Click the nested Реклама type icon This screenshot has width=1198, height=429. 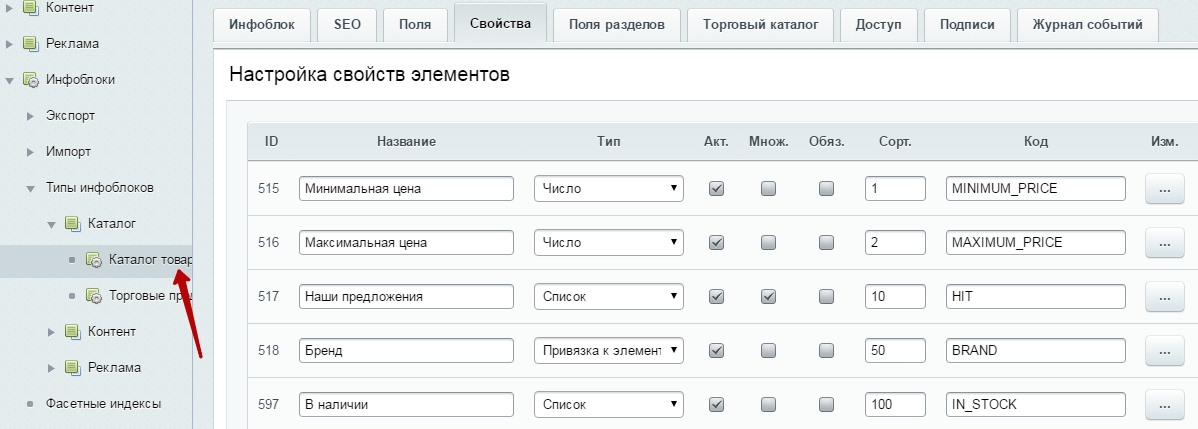click(73, 367)
